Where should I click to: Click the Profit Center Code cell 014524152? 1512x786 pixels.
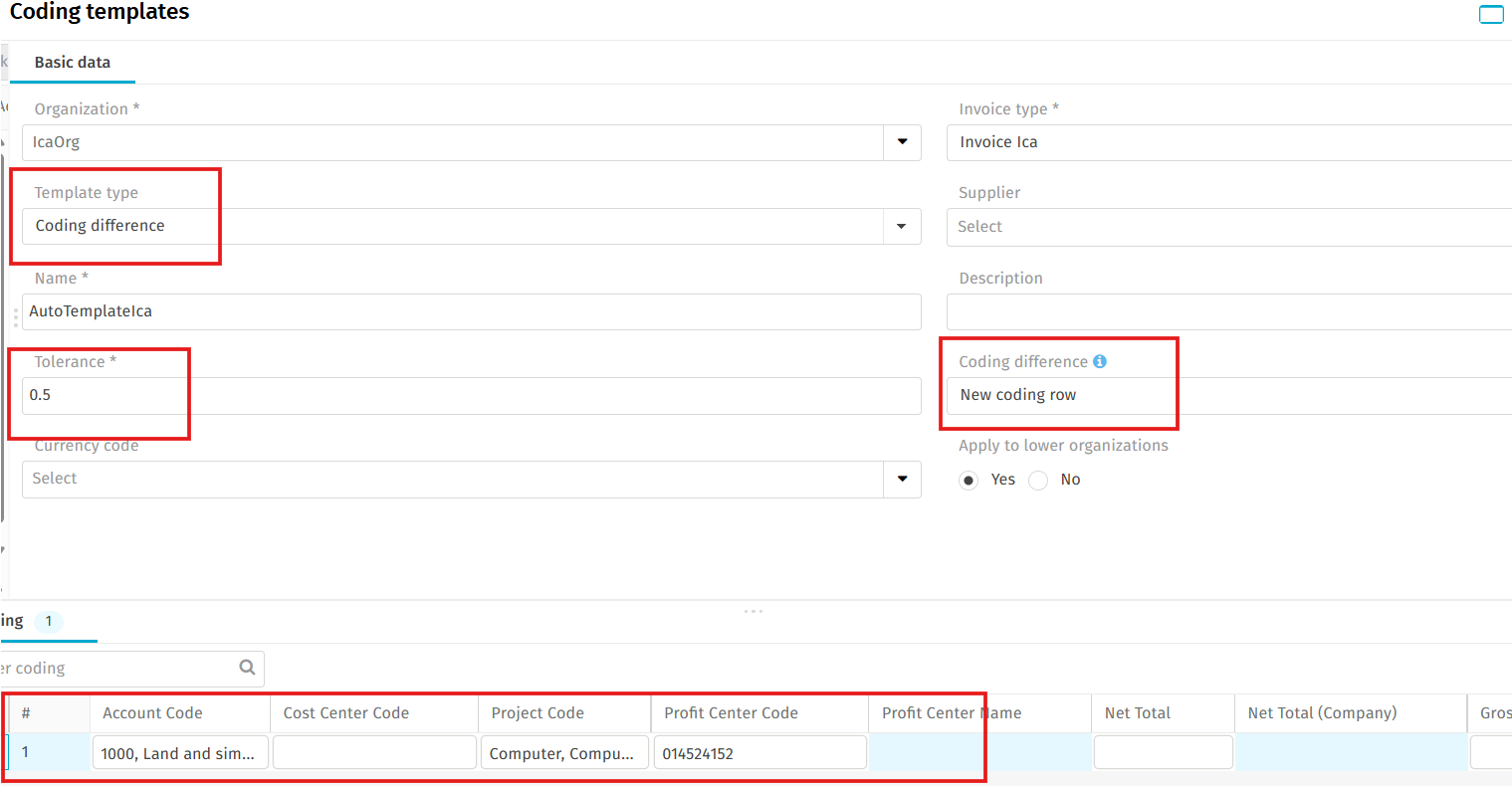tap(759, 753)
